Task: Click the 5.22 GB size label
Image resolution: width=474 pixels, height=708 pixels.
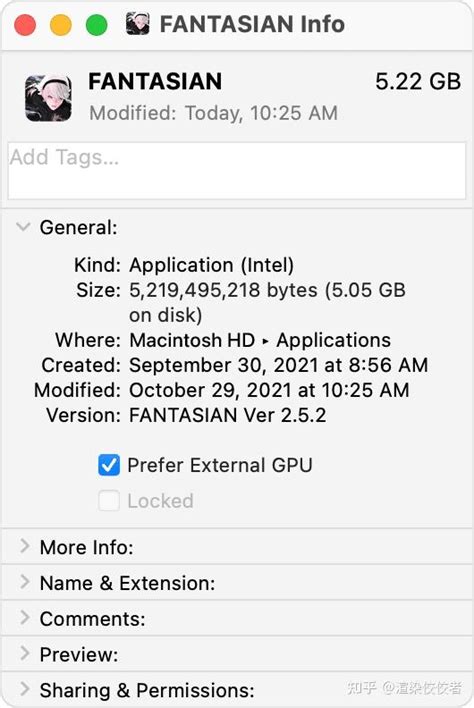Action: (418, 82)
